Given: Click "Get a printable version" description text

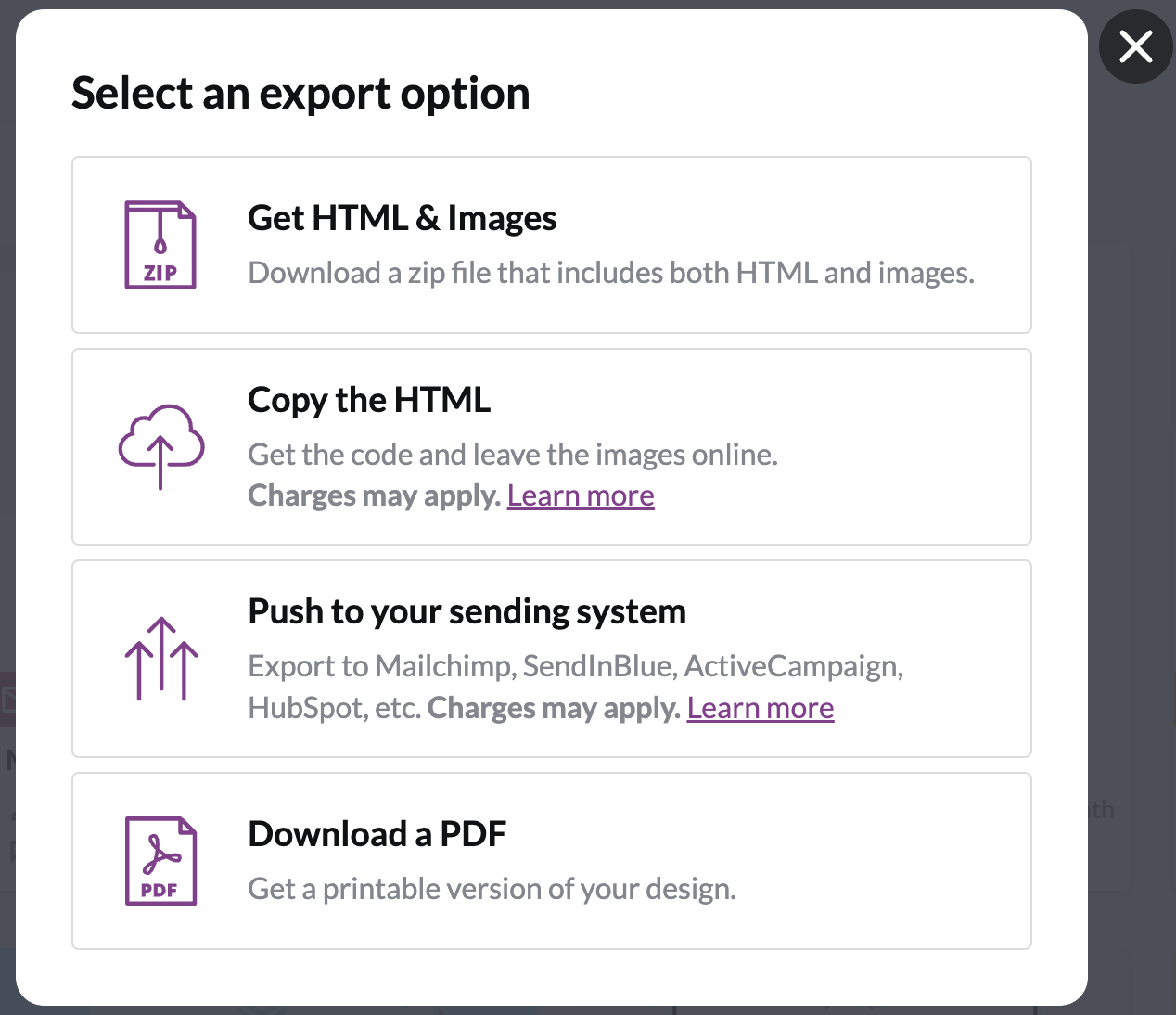Looking at the screenshot, I should 492,889.
